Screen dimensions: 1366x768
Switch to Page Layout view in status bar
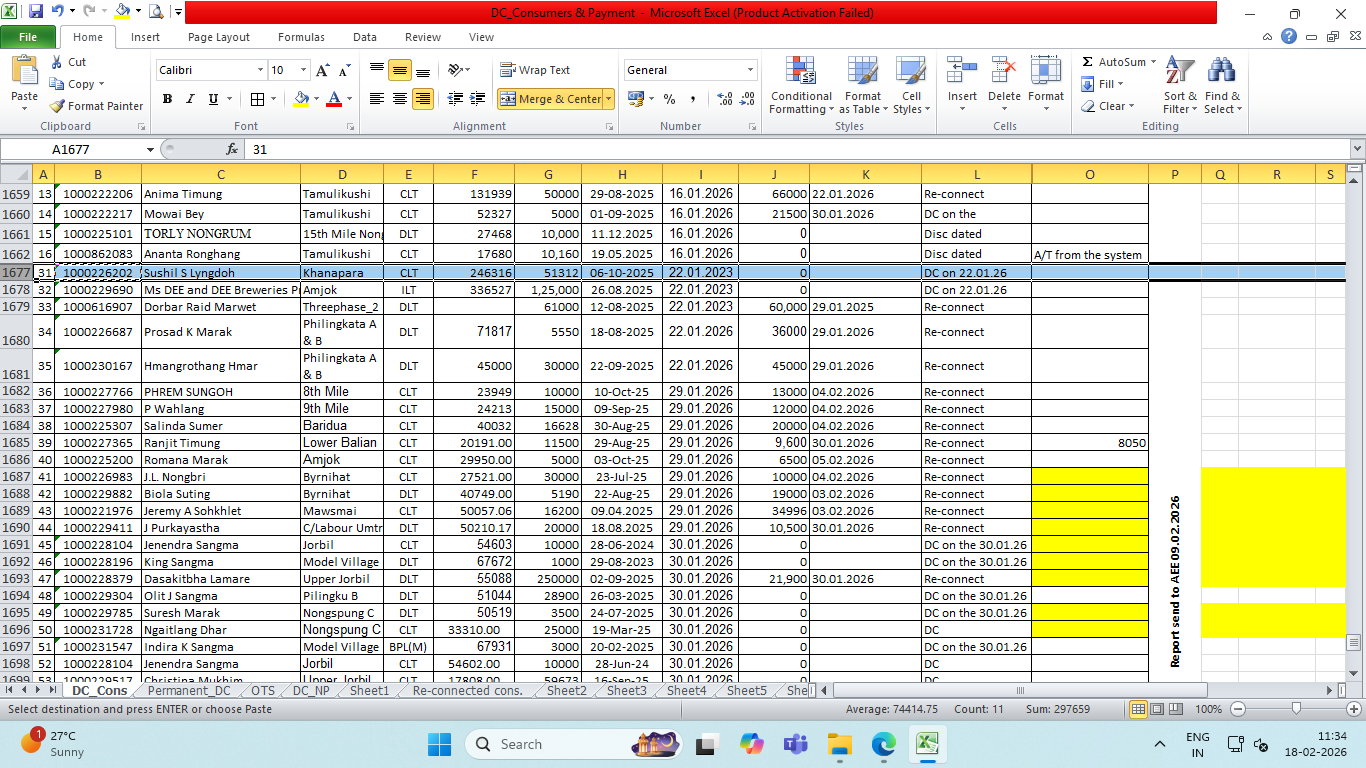[x=1158, y=709]
